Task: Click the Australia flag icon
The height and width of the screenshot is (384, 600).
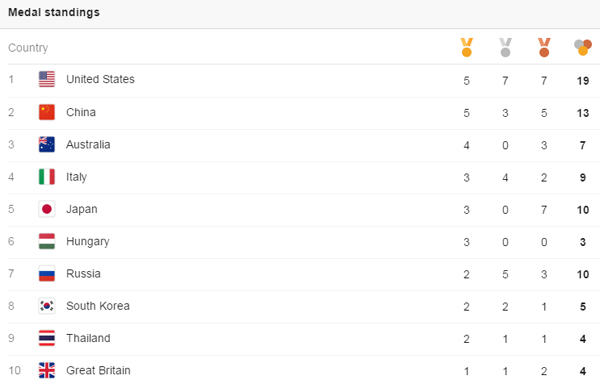Action: [47, 144]
